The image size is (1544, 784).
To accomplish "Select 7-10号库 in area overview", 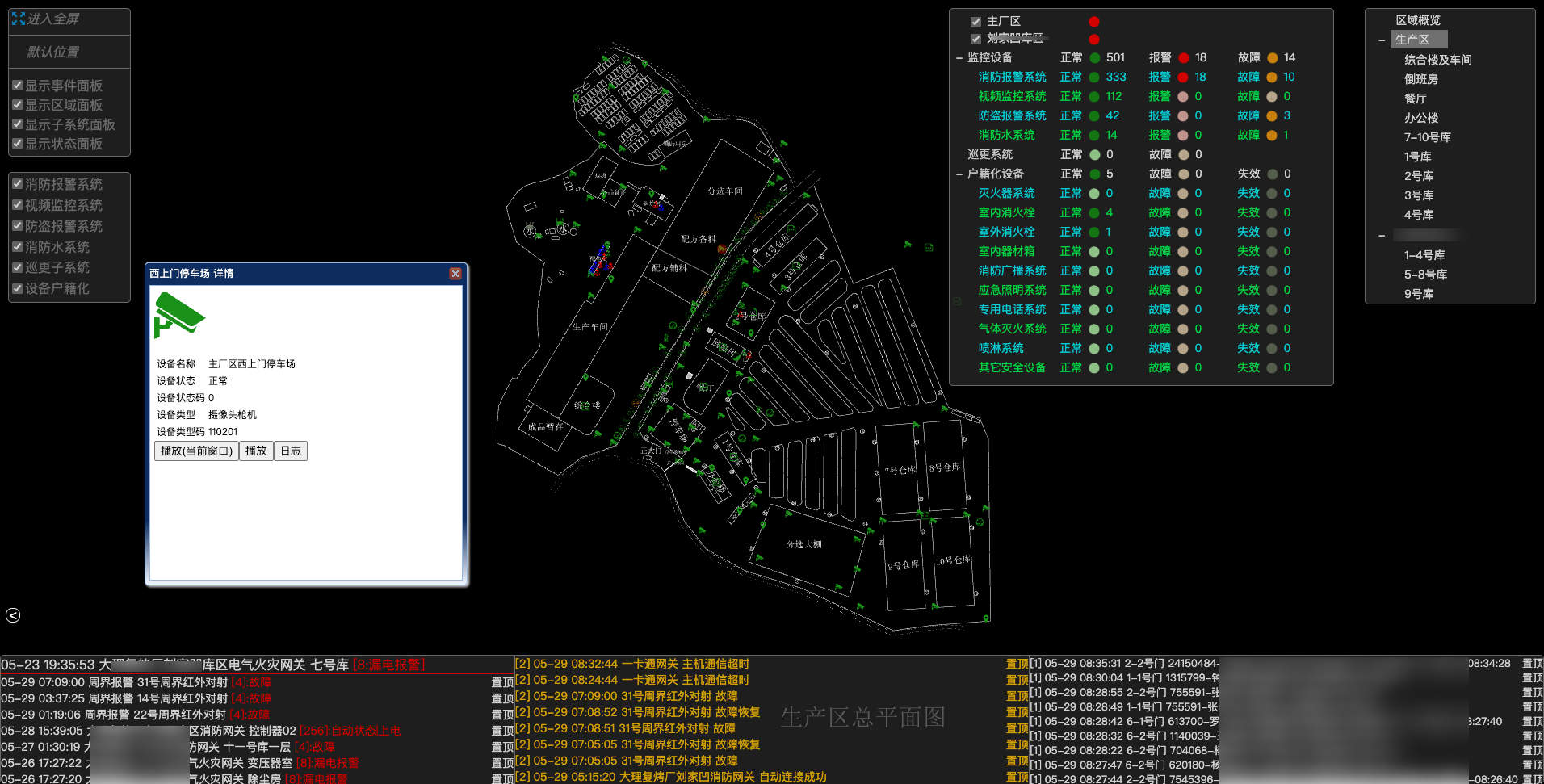I will tap(1427, 137).
